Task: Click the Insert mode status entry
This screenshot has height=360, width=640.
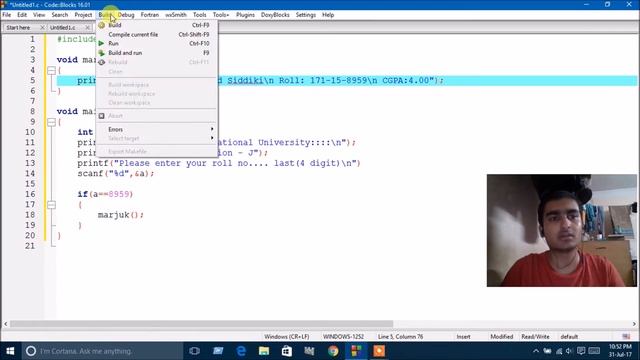Action: coord(463,337)
